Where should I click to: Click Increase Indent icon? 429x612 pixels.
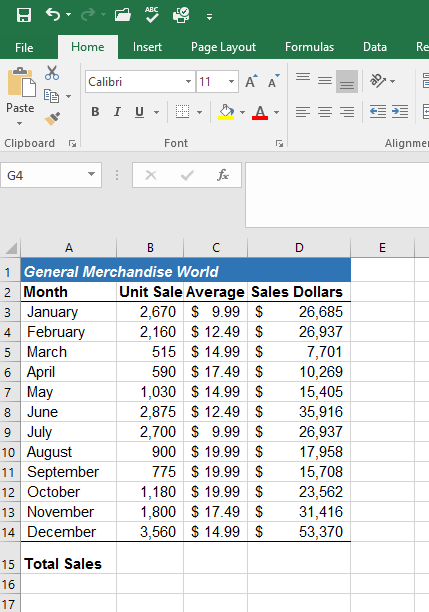pyautogui.click(x=400, y=112)
